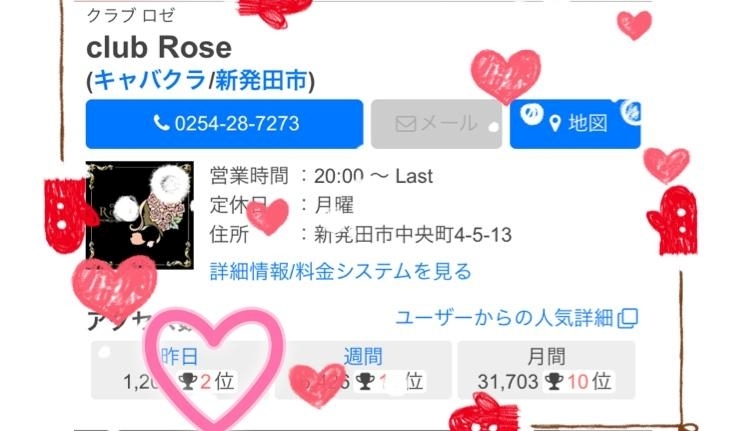The width and height of the screenshot is (750, 431).
Task: Click the trophy icon in 昨日 box
Action: (188, 382)
